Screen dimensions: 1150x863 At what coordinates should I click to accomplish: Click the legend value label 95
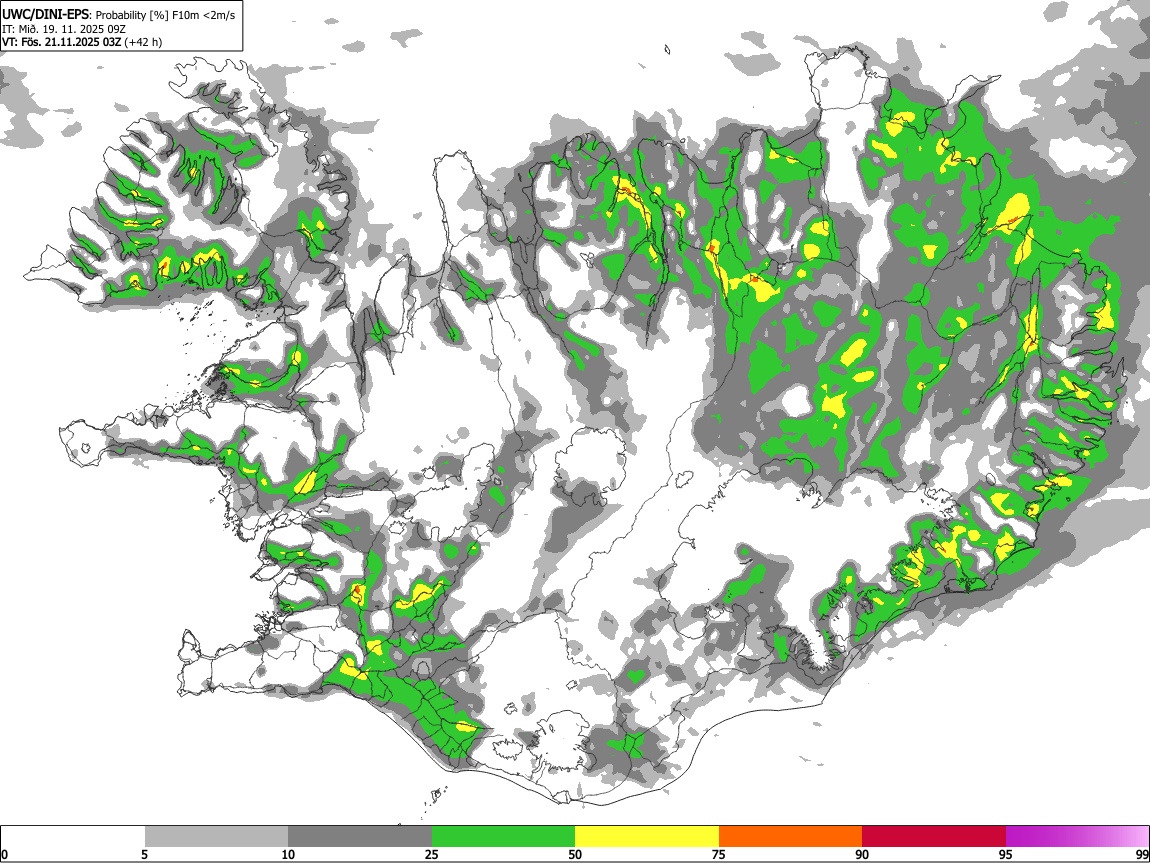(1006, 854)
